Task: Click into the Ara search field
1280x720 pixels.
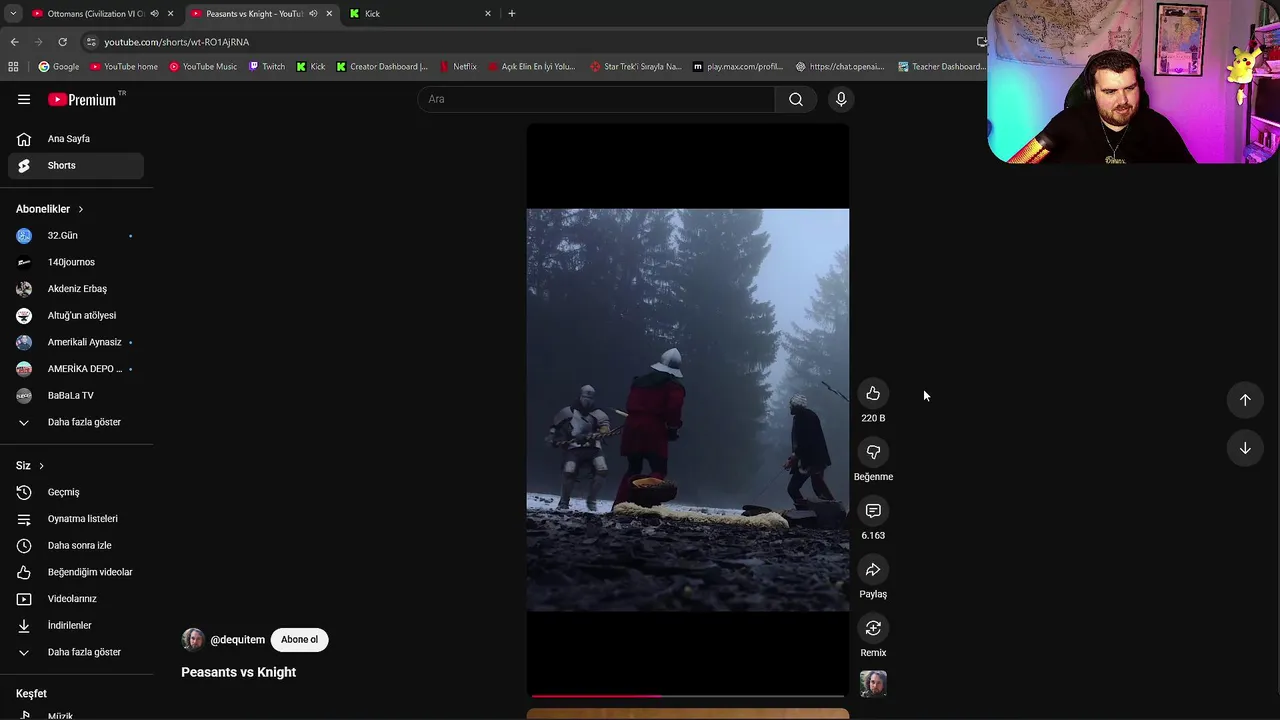Action: 597,99
